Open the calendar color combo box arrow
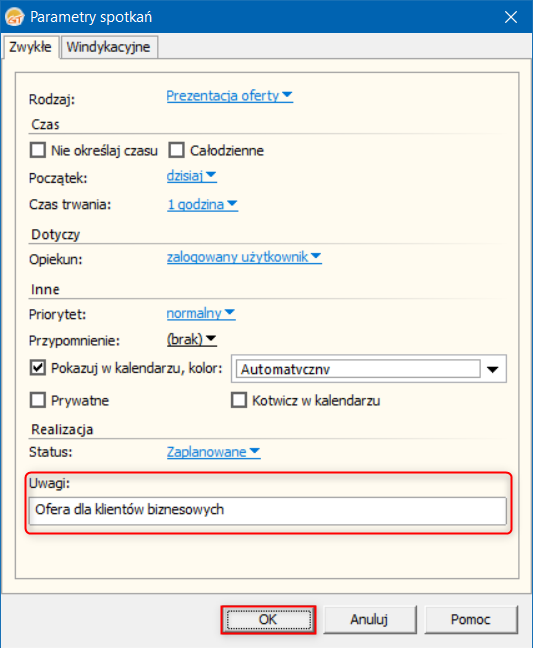 point(493,369)
